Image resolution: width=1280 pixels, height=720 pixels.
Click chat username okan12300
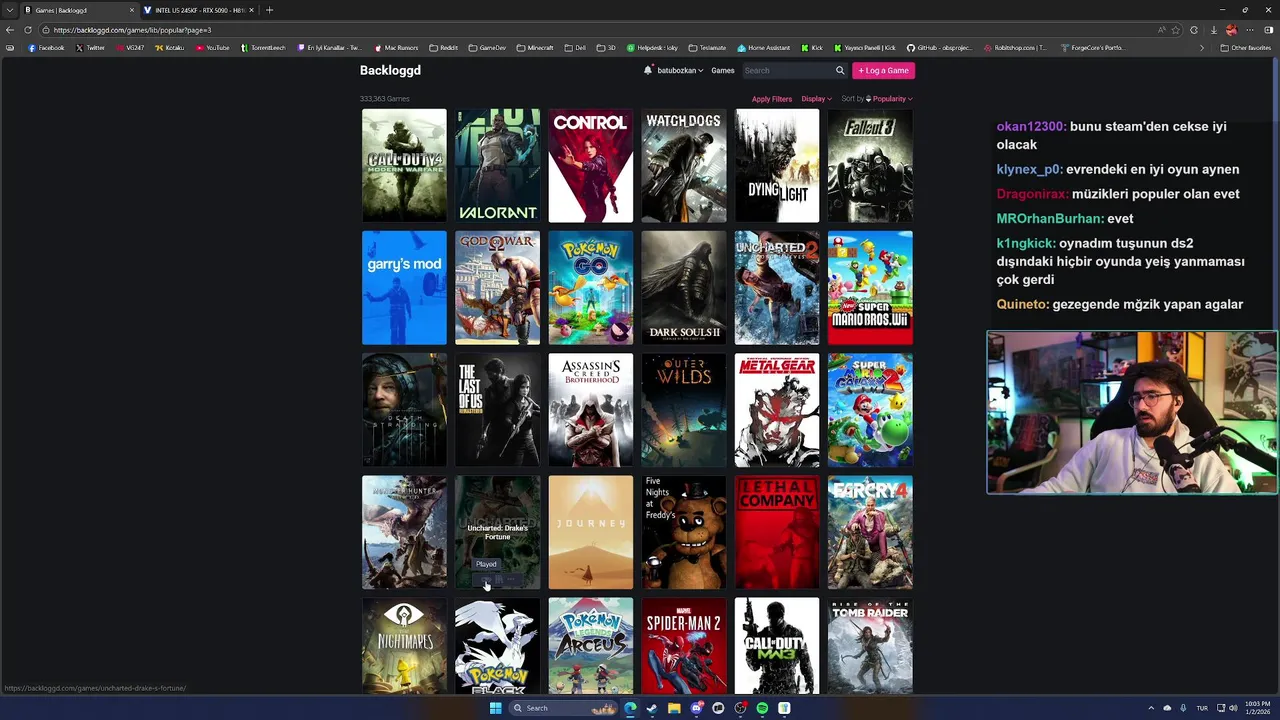(x=1031, y=127)
